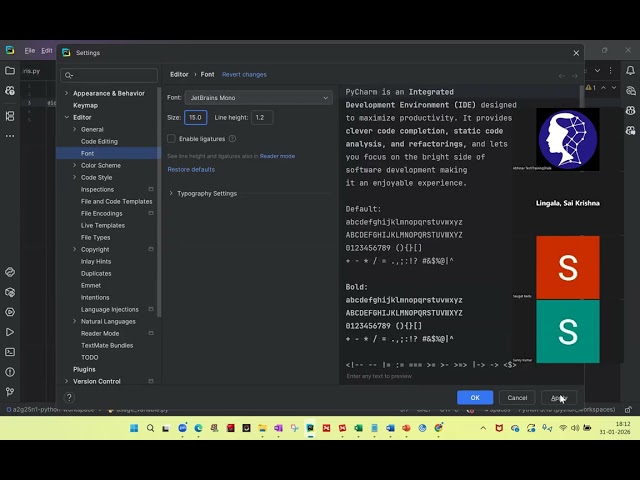Open the Font family dropdown
The height and width of the screenshot is (480, 640).
(x=258, y=98)
